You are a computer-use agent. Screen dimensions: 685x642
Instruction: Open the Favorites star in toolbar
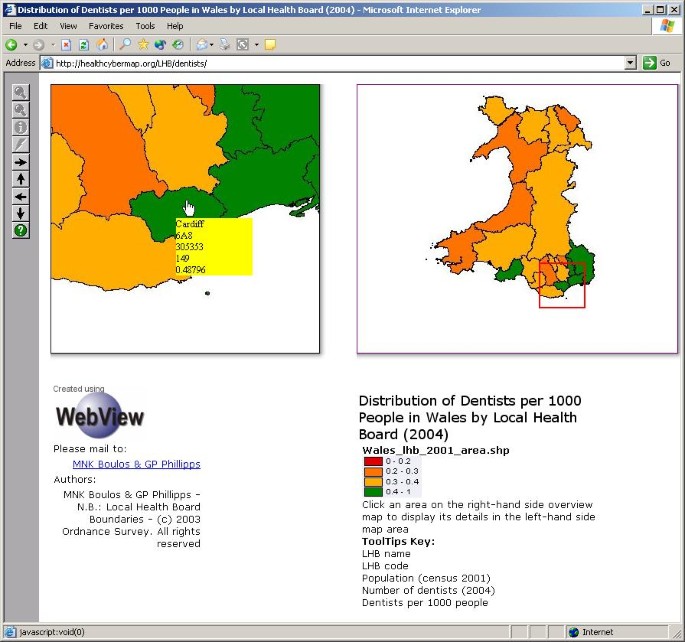click(x=143, y=45)
